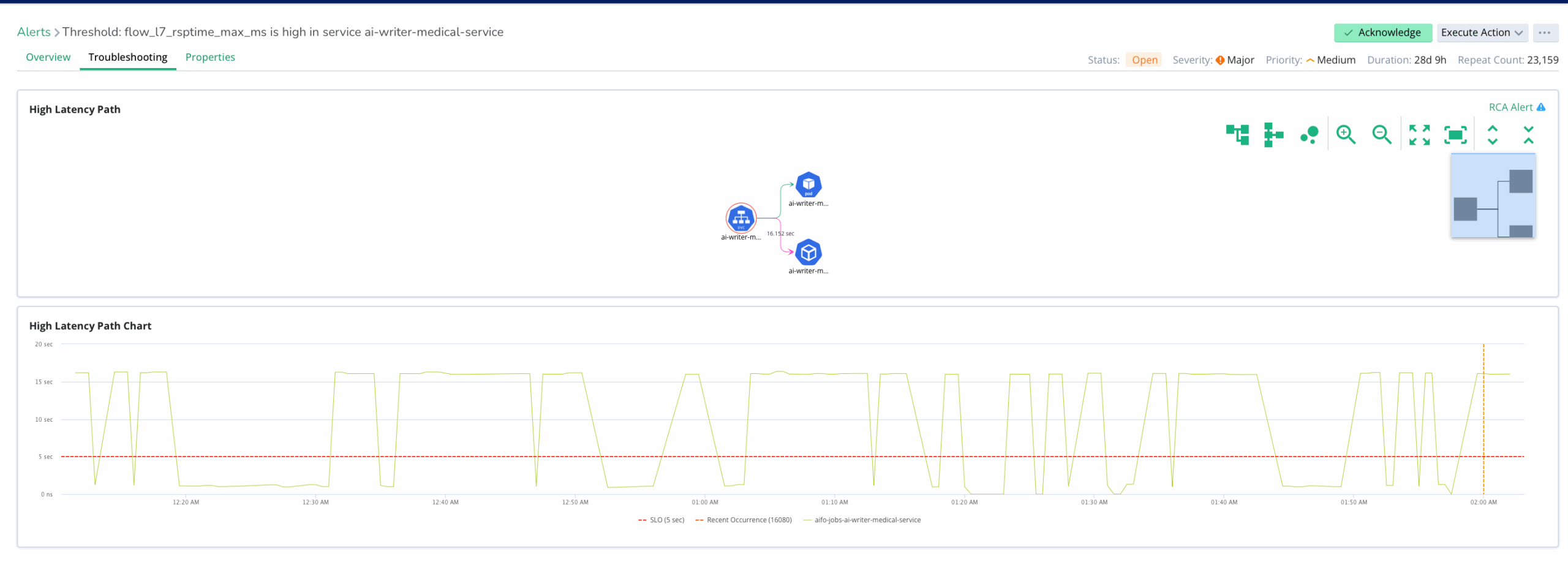
Task: Zoom out of the topology map
Action: tap(1382, 134)
